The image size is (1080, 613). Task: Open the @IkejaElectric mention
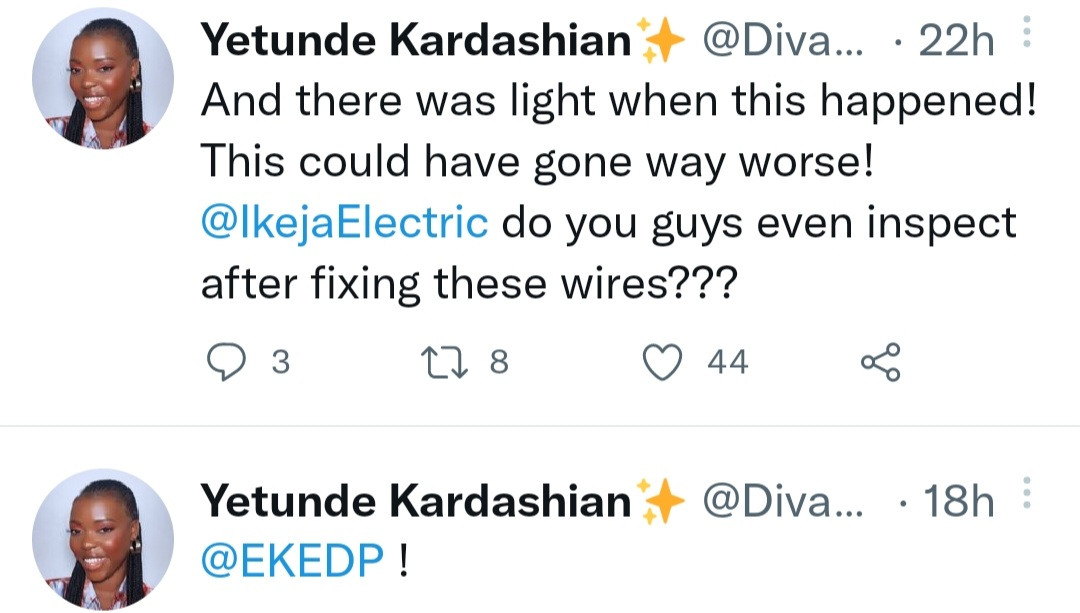pyautogui.click(x=345, y=223)
